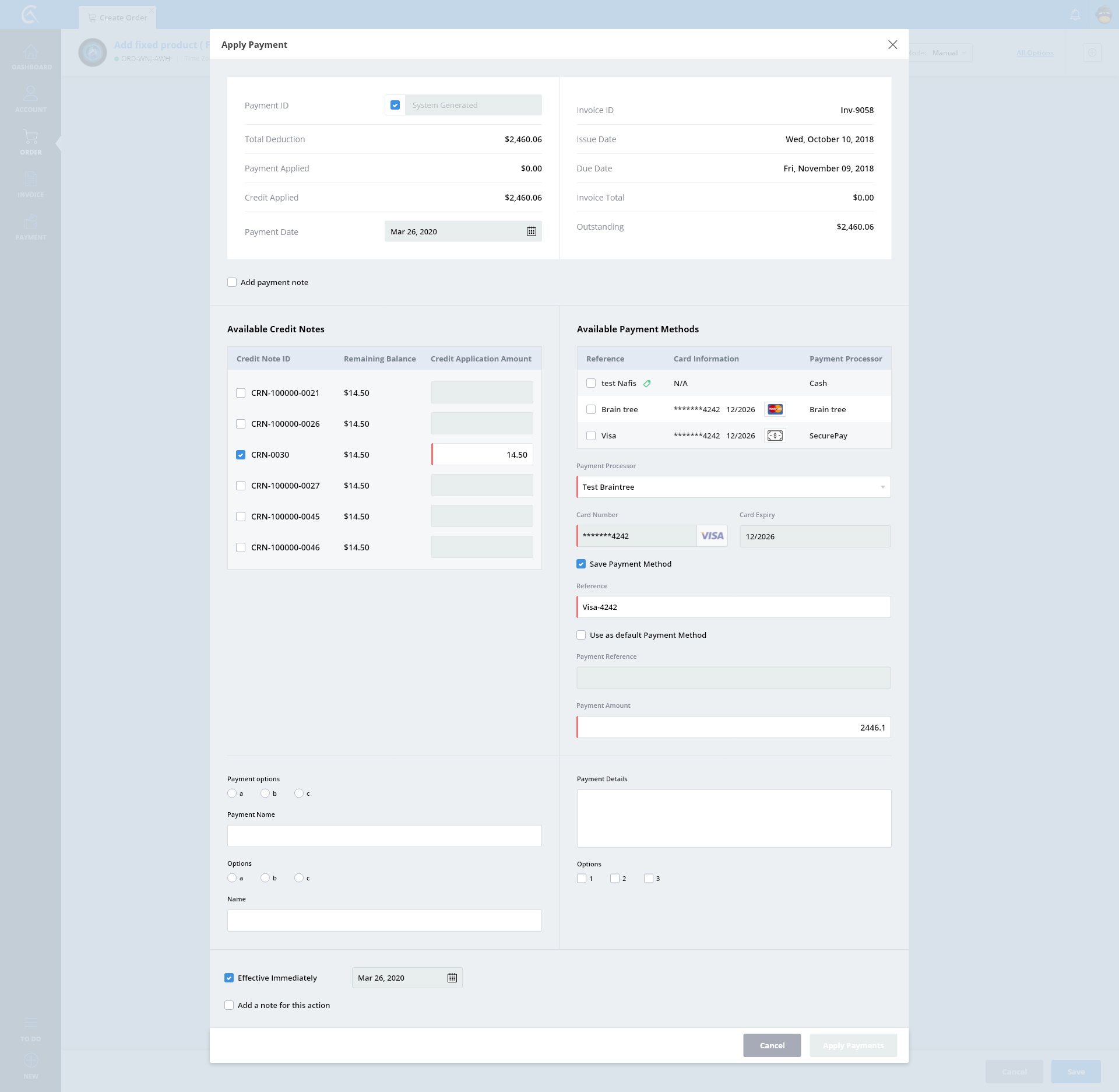The width and height of the screenshot is (1119, 1092).
Task: Click the cash icon in Visa row
Action: click(x=775, y=436)
